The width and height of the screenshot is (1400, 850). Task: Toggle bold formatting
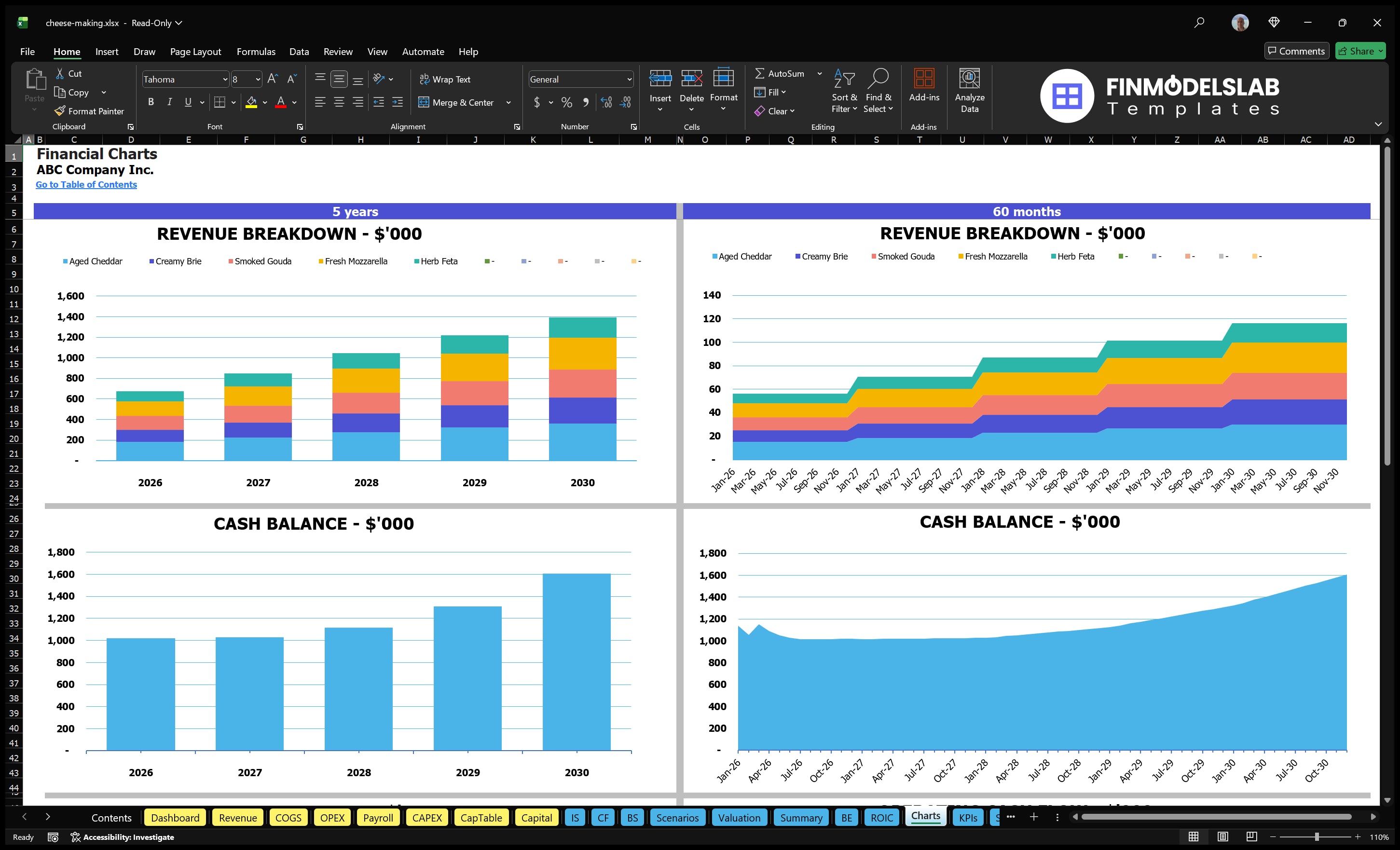point(151,102)
